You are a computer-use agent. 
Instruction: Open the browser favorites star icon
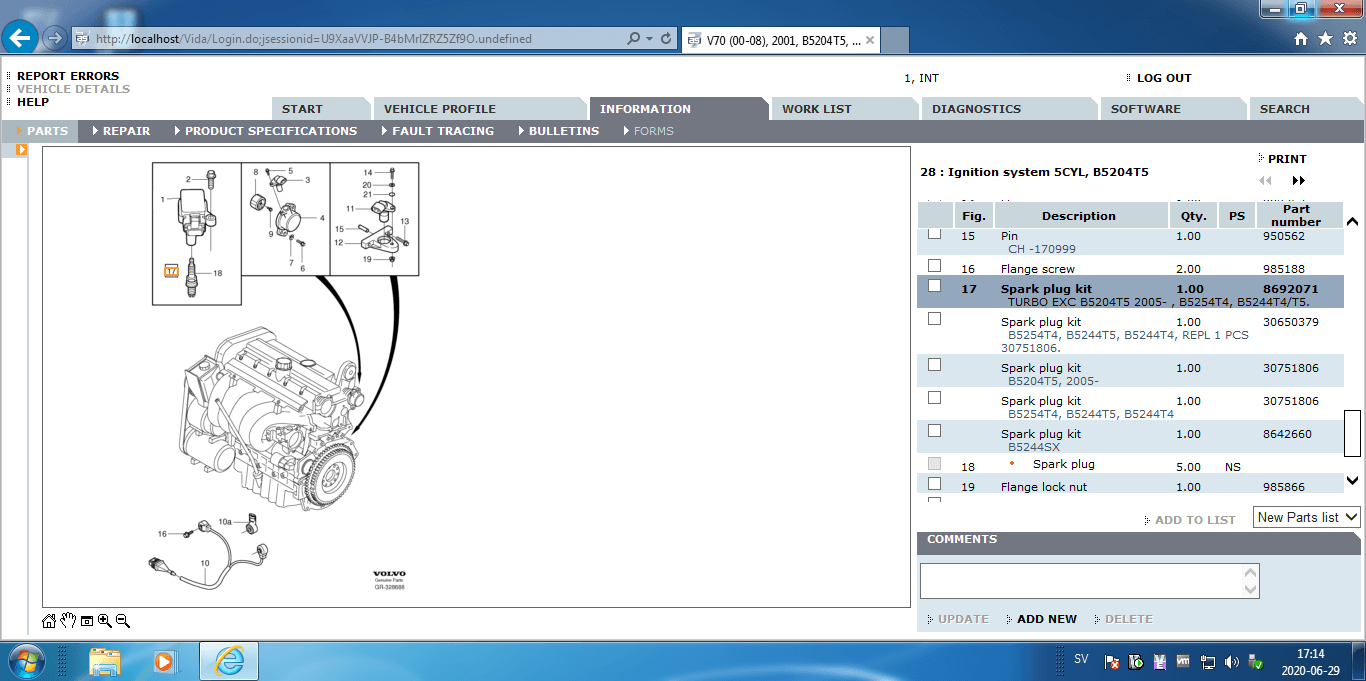point(1325,38)
